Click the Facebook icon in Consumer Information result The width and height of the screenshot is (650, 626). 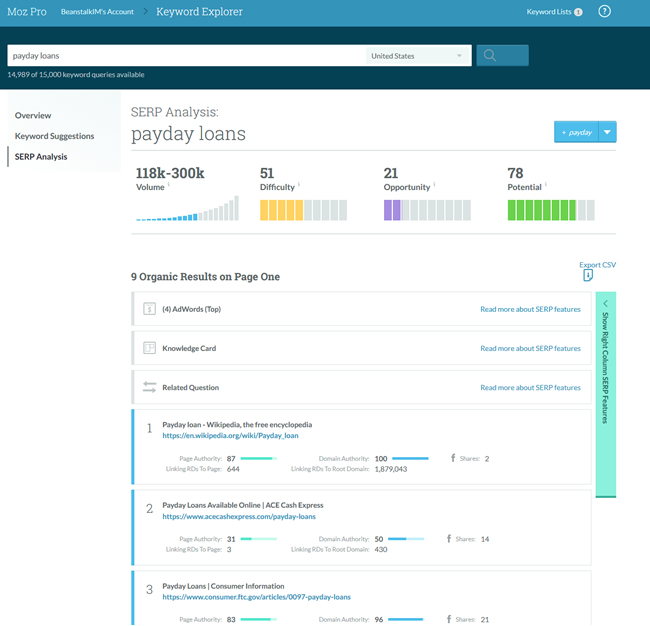point(449,619)
